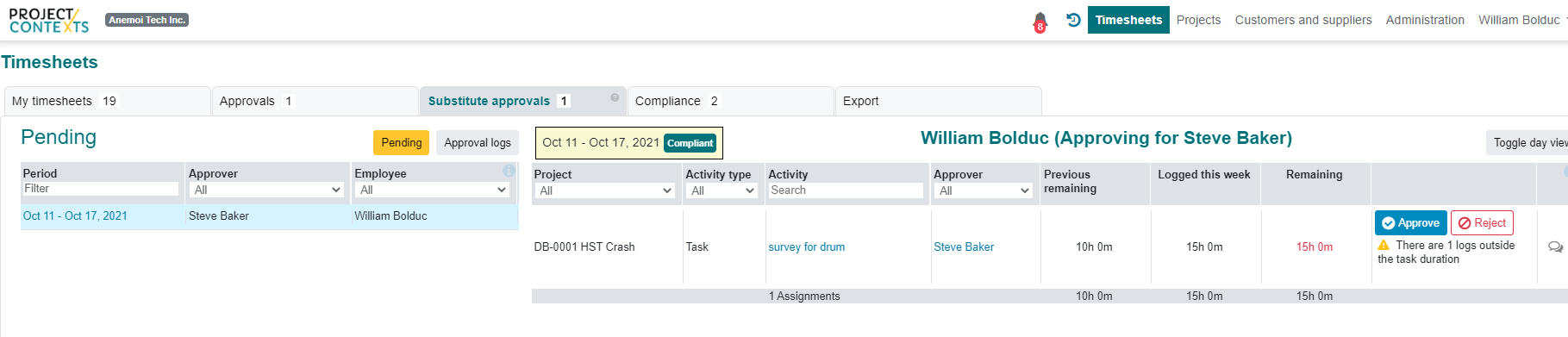The width and height of the screenshot is (1568, 337).
Task: Open the Administration menu
Action: pos(1425,20)
